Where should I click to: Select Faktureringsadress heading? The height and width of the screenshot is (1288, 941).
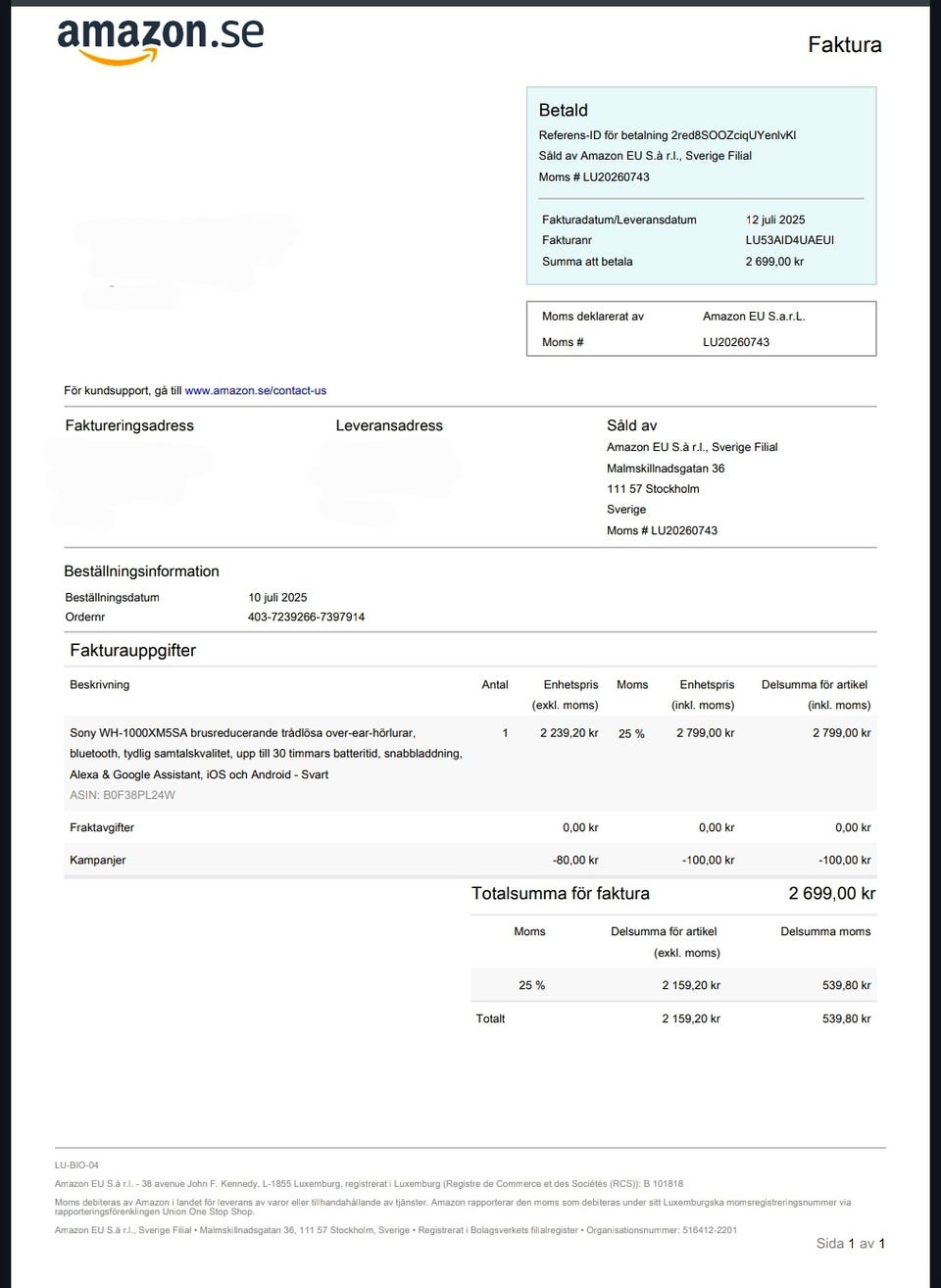[x=129, y=425]
